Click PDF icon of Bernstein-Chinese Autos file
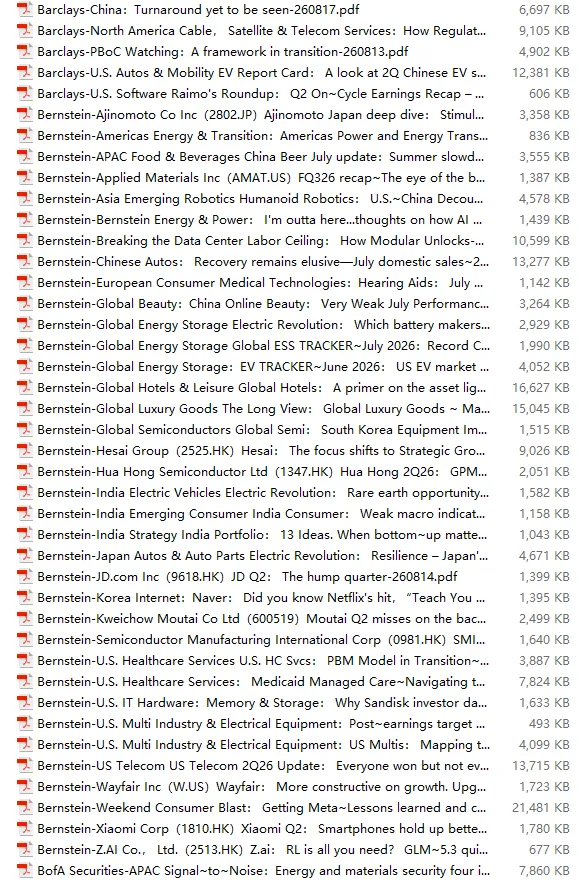 pyautogui.click(x=25, y=262)
